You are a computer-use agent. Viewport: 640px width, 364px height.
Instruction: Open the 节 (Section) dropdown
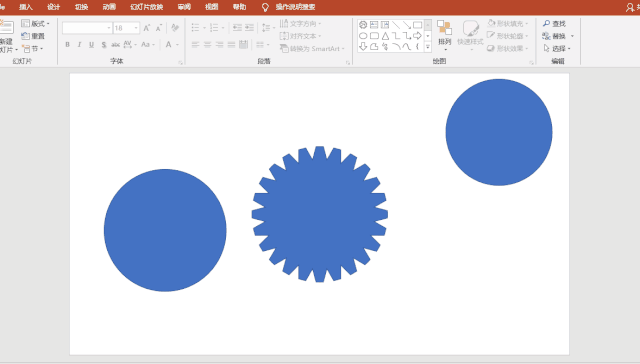[33, 49]
